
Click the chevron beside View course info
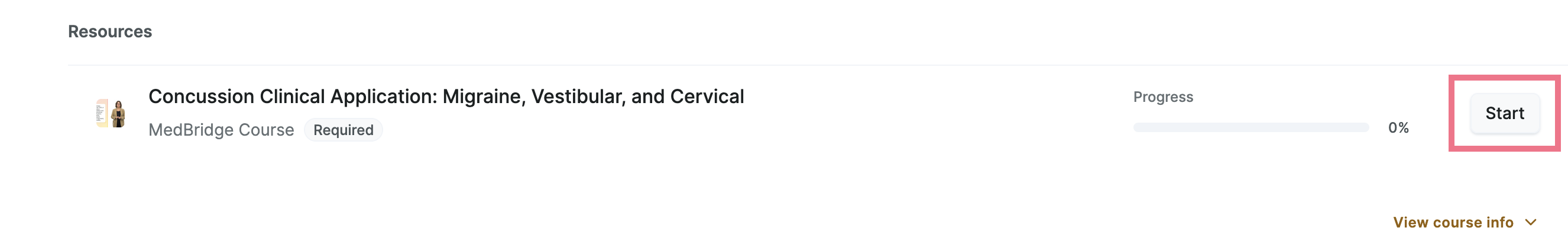tap(1531, 223)
